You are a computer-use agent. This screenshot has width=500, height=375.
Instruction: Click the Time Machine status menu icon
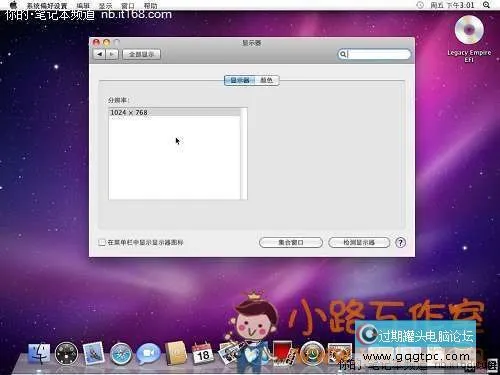420,5
